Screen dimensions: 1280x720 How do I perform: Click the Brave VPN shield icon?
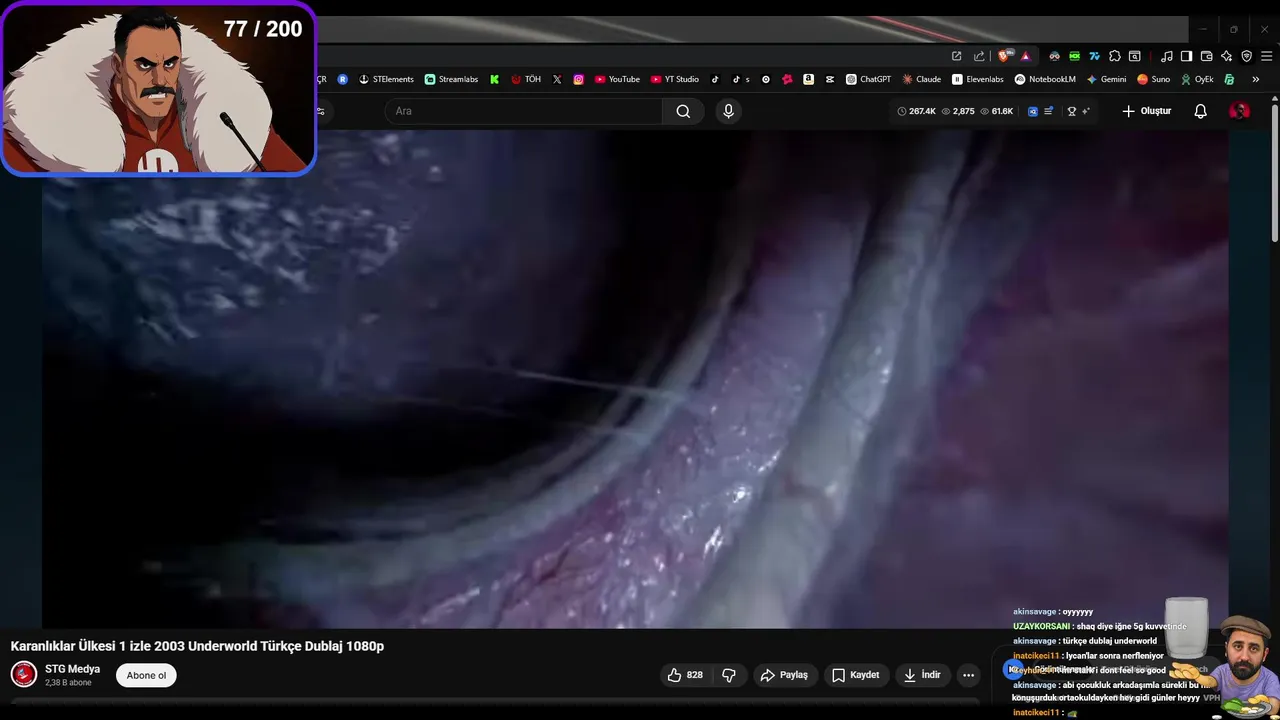[x=1247, y=56]
